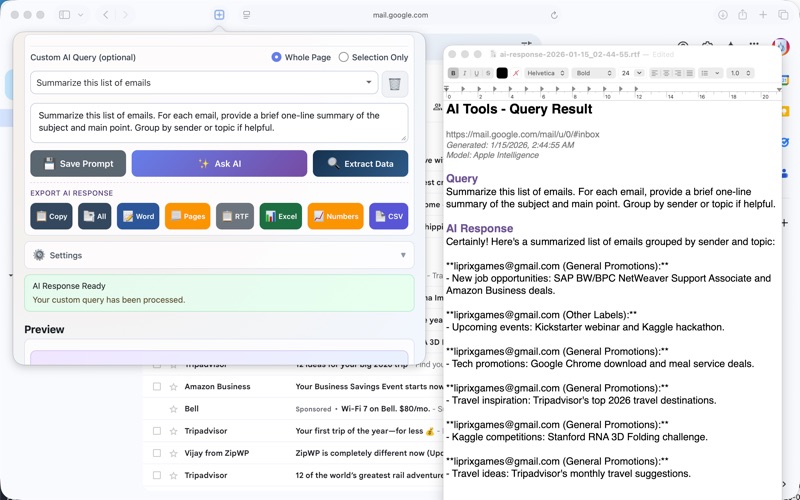Toggle the Safari sidebar
The image size is (800, 500).
click(x=64, y=15)
